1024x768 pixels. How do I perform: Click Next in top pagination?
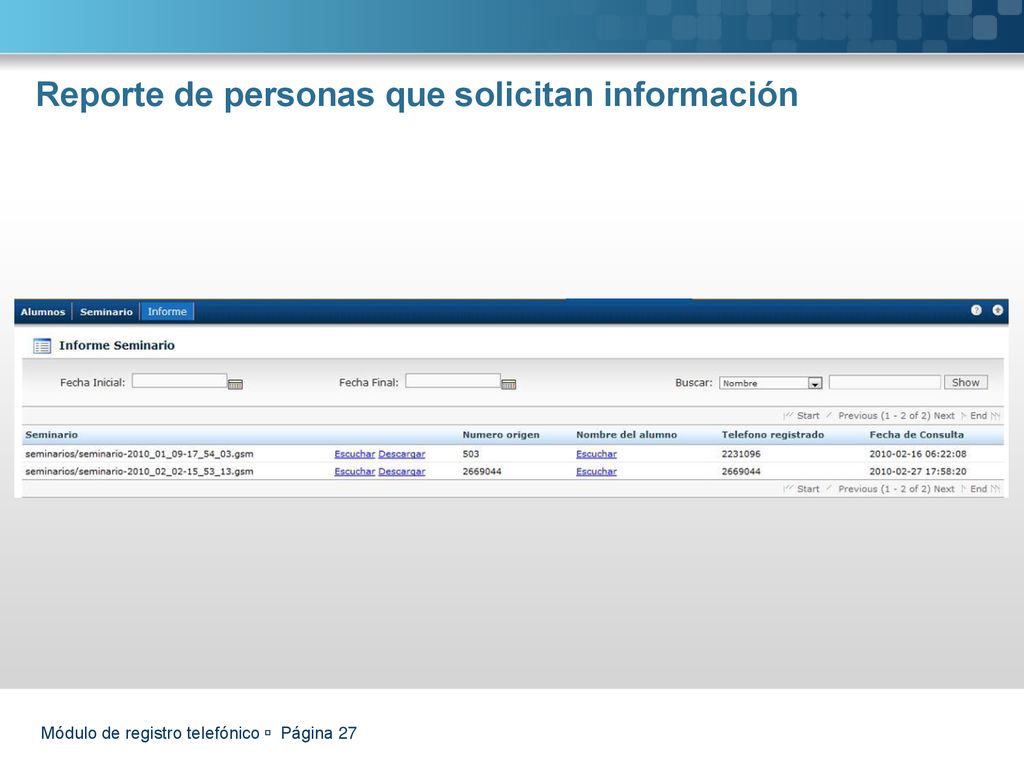click(944, 415)
